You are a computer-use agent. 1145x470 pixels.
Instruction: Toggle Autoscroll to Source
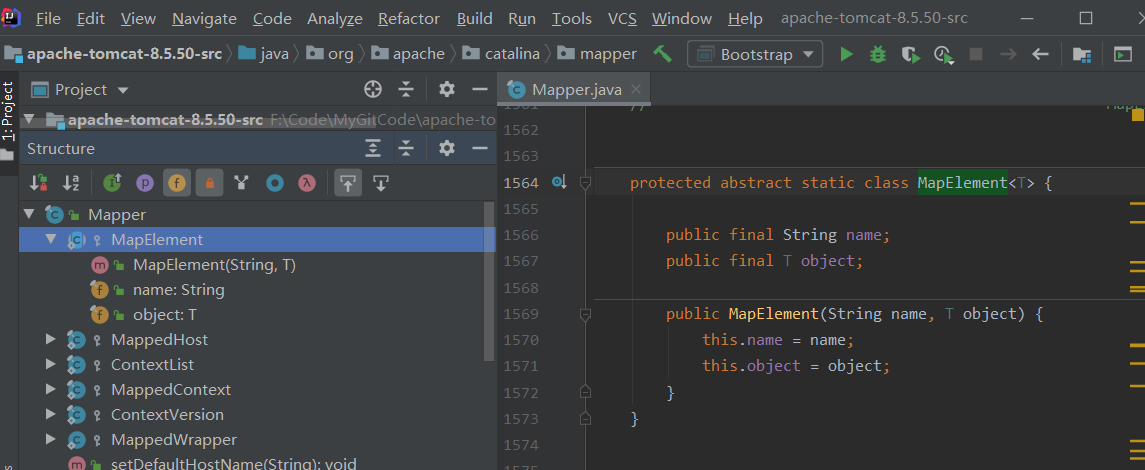(x=348, y=182)
